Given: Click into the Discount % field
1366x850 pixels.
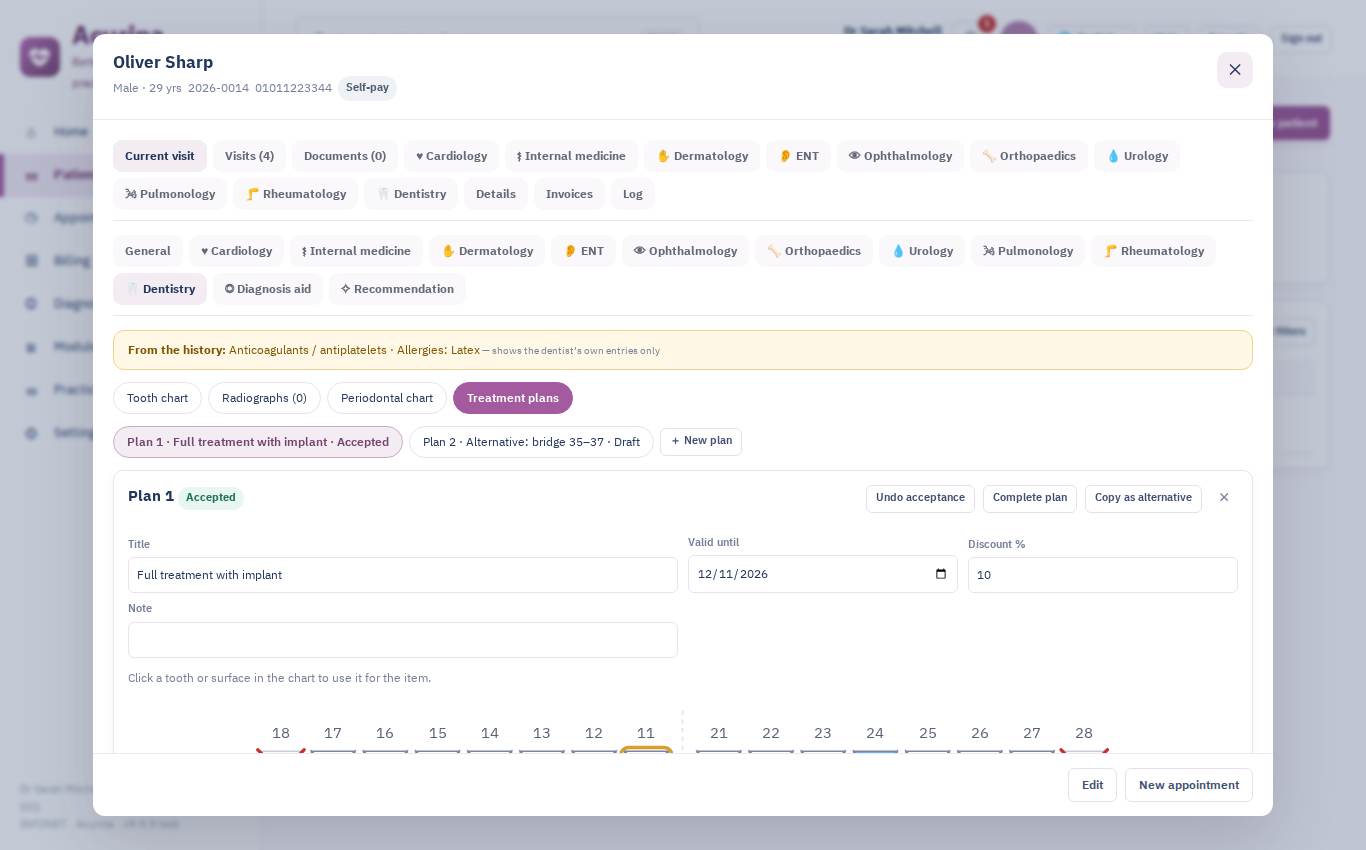Looking at the screenshot, I should (1103, 575).
